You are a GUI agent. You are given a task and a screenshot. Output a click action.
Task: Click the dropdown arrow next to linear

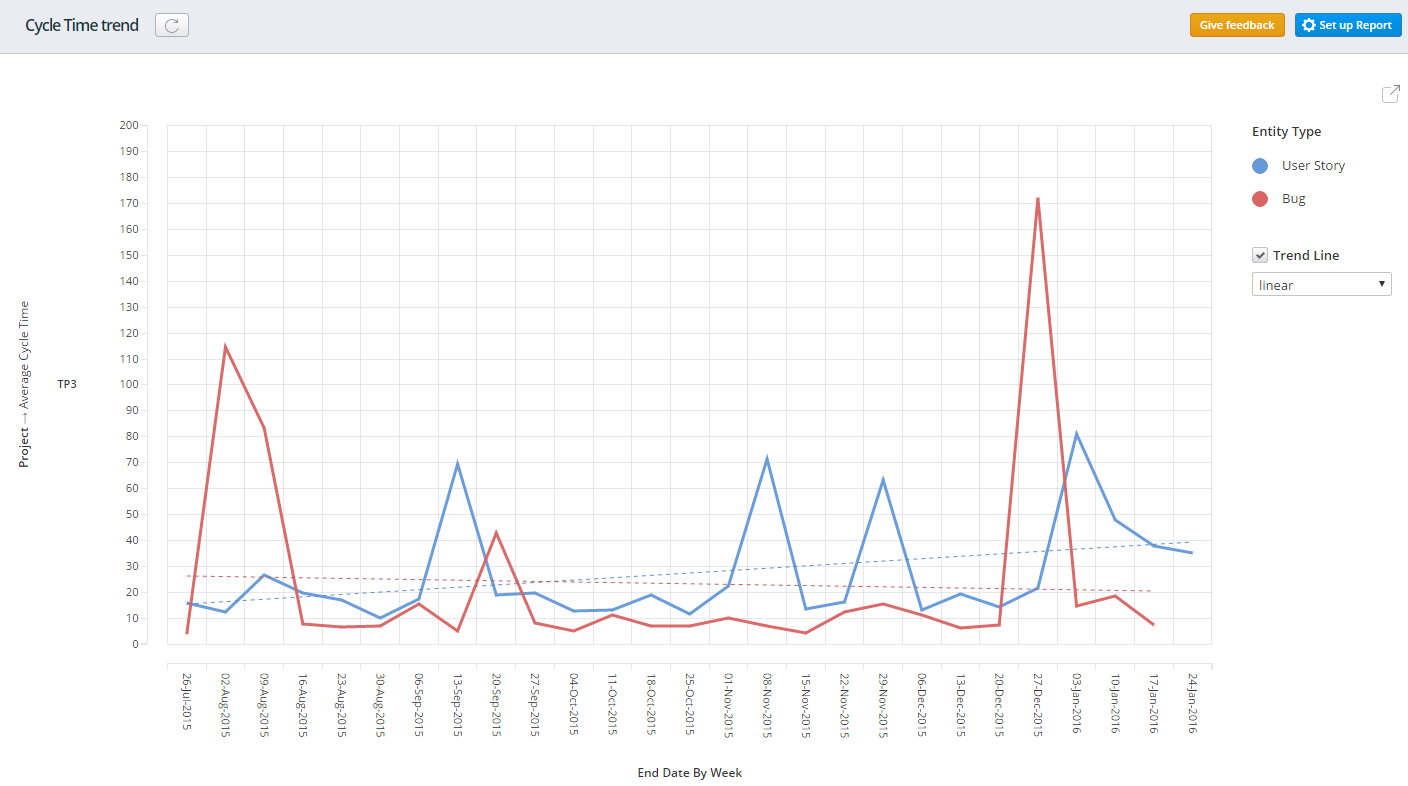[x=1381, y=284]
